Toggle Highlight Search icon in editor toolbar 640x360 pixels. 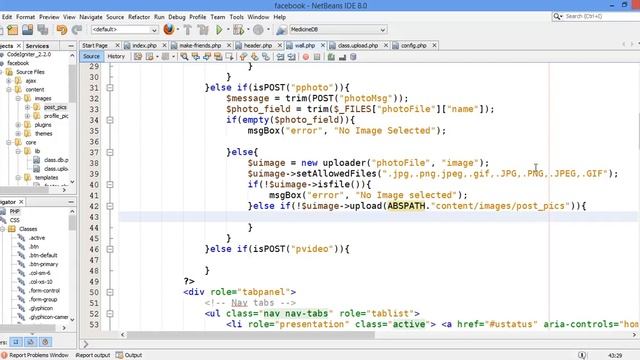pos(218,57)
